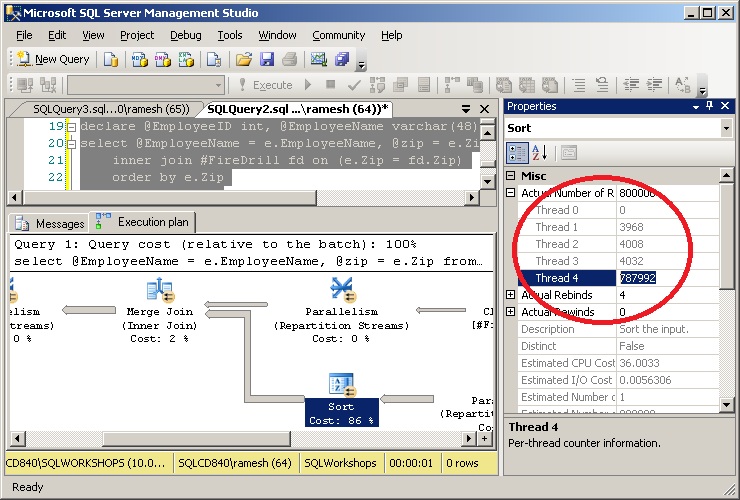Image resolution: width=740 pixels, height=500 pixels.
Task: Switch to the Messages tab
Action: point(49,223)
